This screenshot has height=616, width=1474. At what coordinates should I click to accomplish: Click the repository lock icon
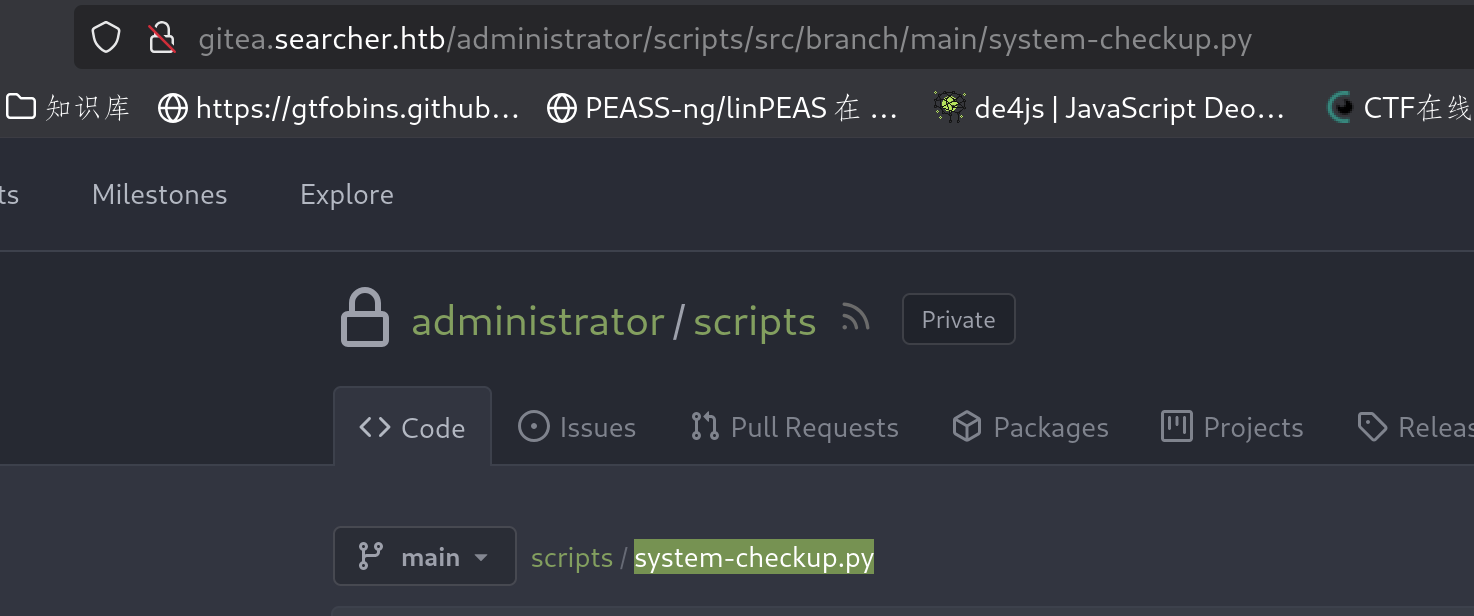coord(364,319)
